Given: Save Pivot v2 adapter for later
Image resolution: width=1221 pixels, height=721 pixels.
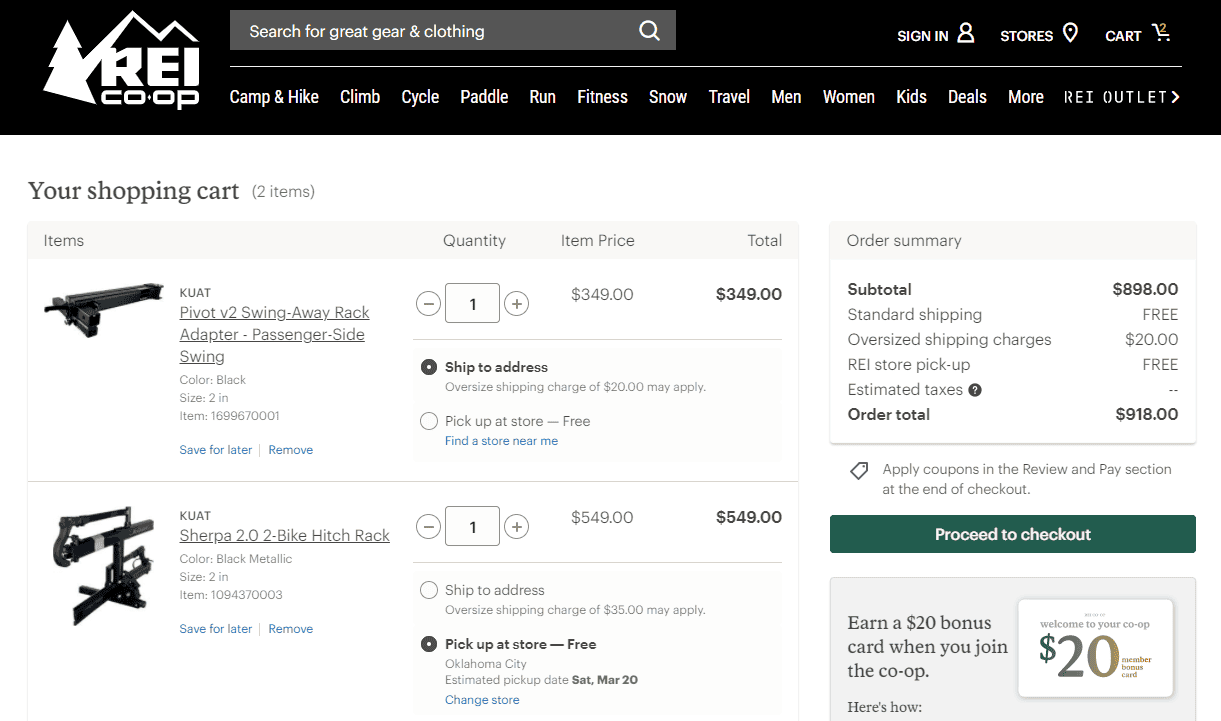Looking at the screenshot, I should (216, 450).
